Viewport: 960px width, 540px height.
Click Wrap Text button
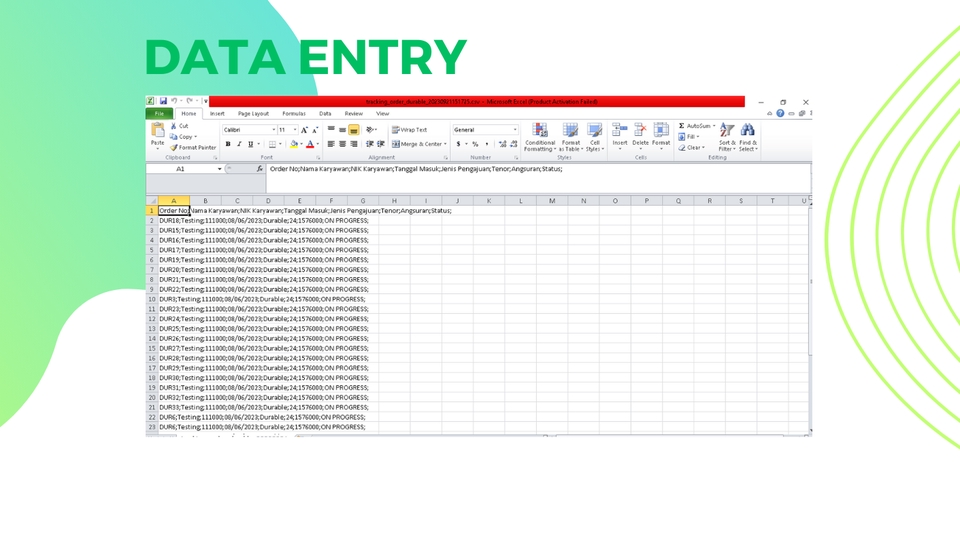(x=410, y=130)
